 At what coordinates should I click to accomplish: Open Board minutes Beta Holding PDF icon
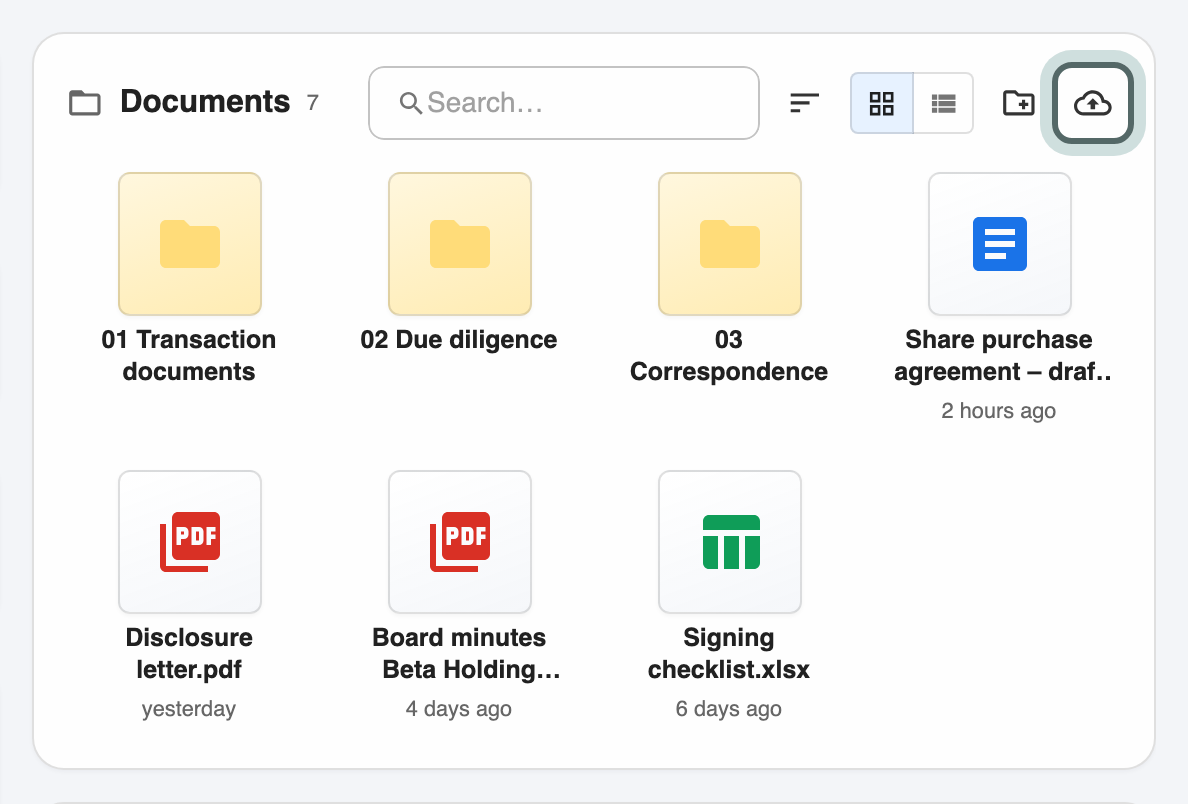pyautogui.click(x=460, y=542)
